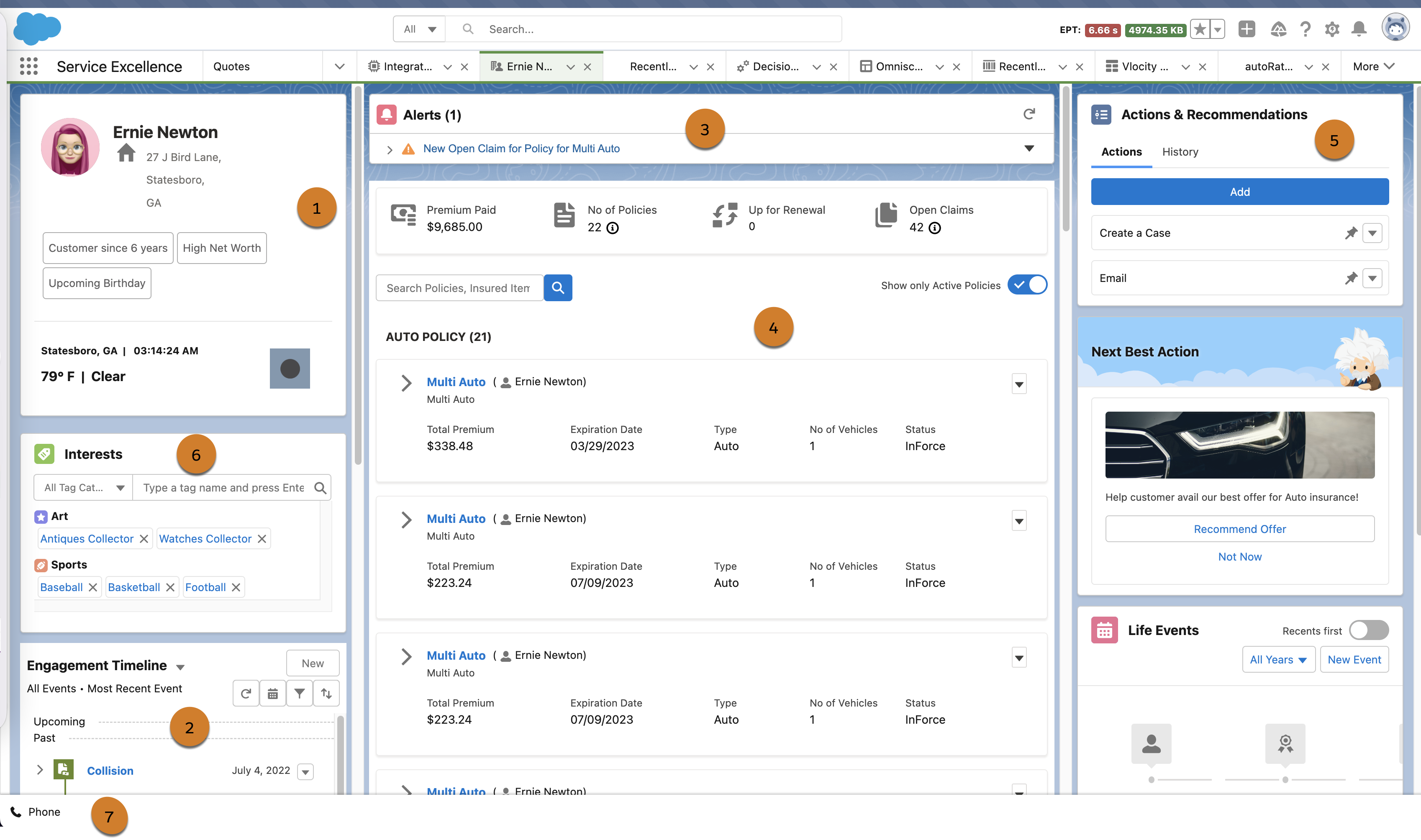Open the timeline calendar date filter
This screenshot has height=840, width=1421.
coord(273,694)
